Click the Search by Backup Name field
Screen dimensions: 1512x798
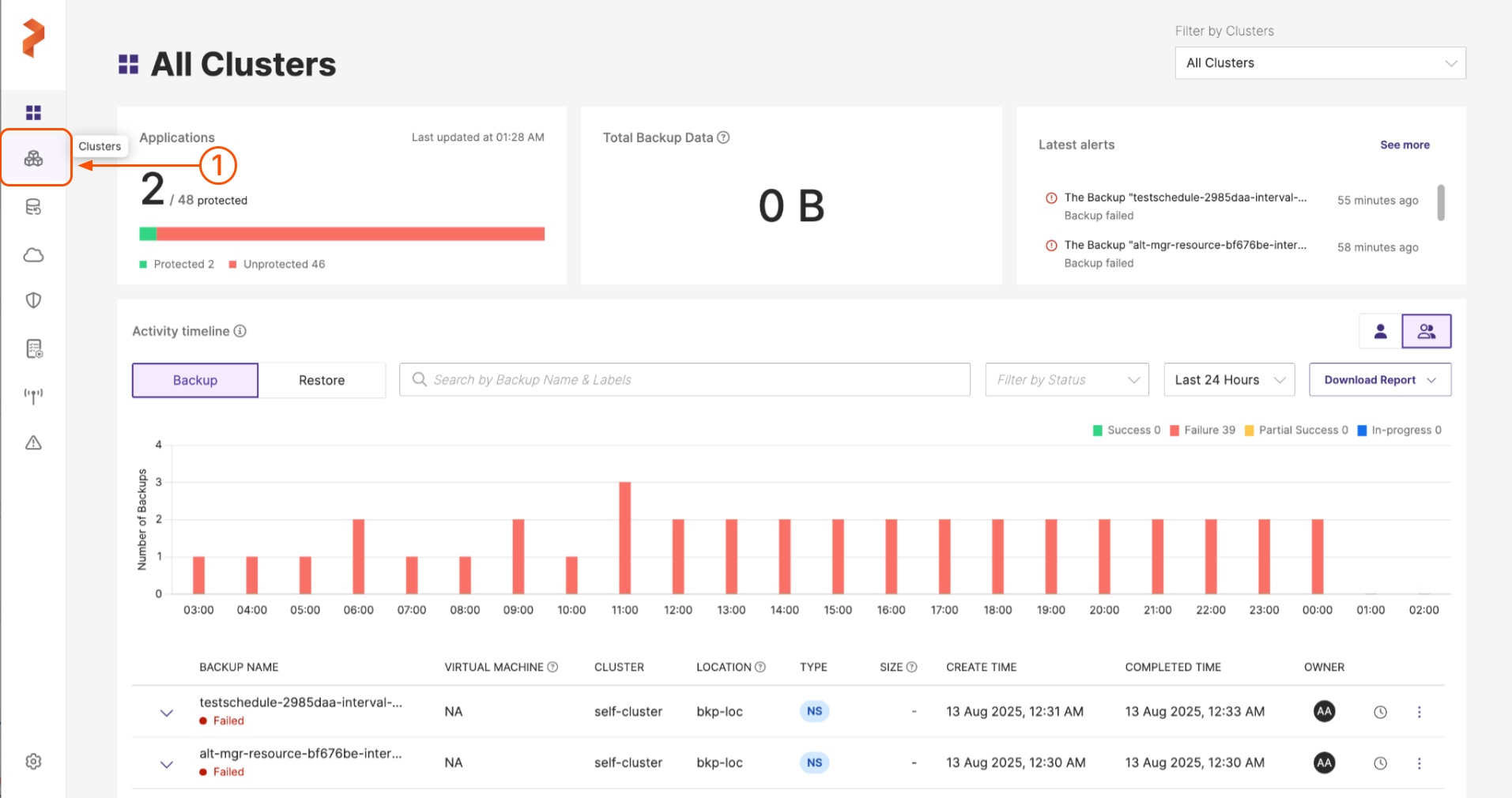coord(684,380)
